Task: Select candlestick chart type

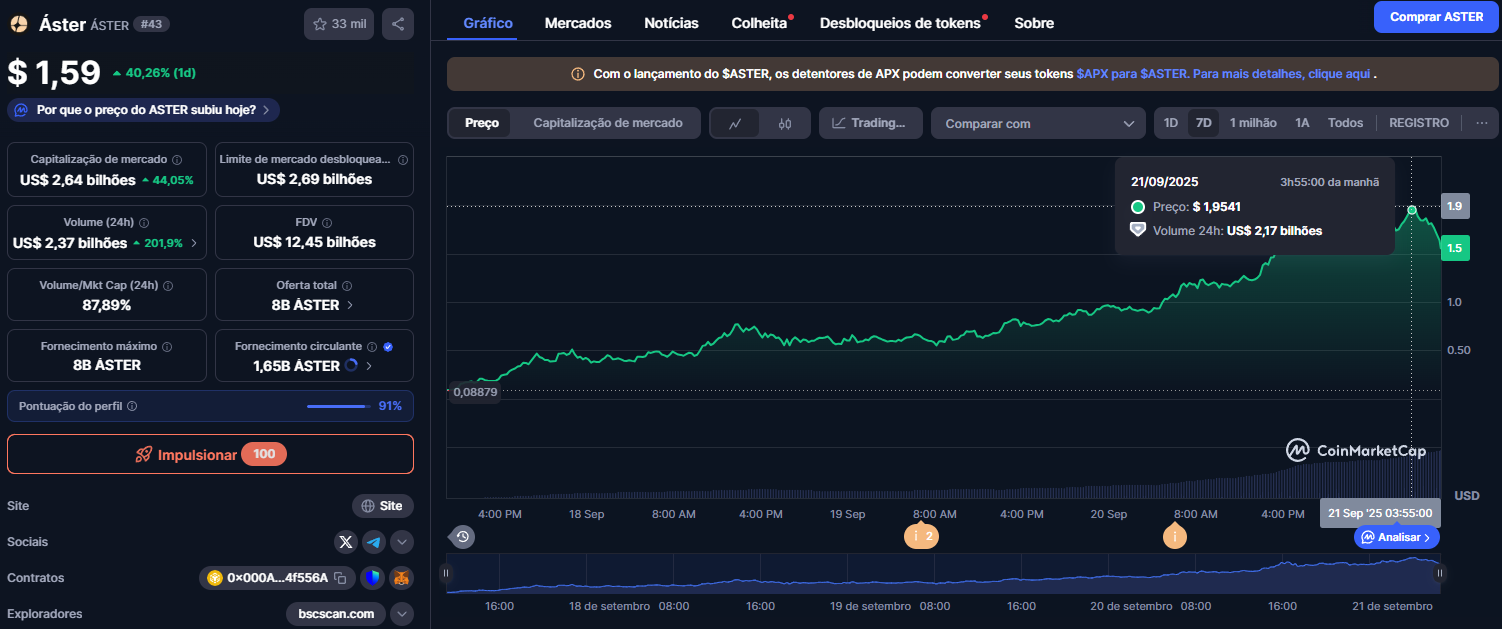Action: (785, 124)
